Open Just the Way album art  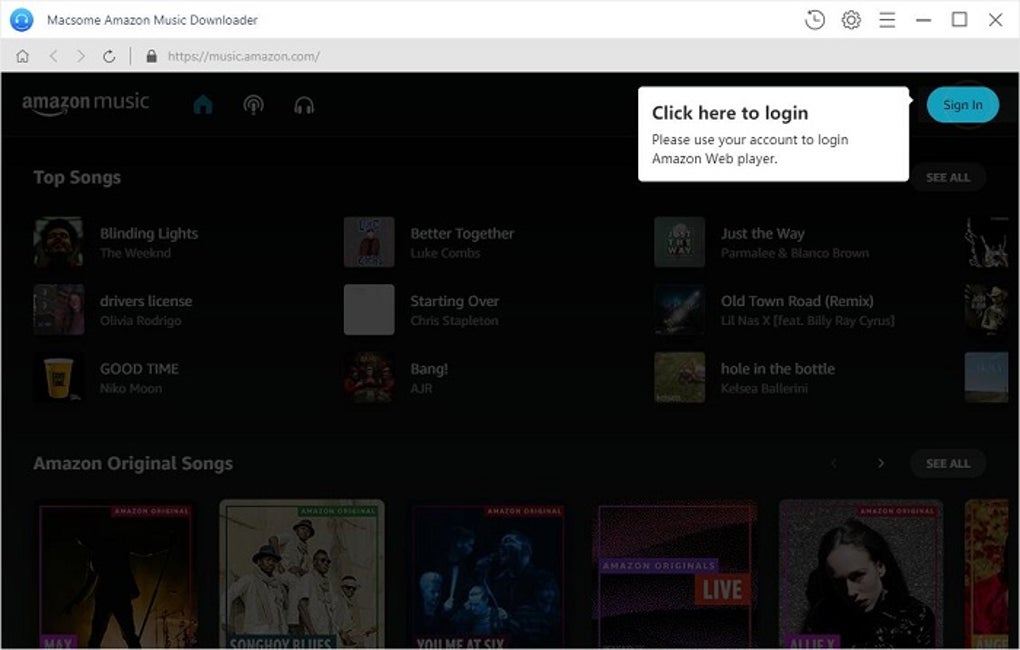[x=679, y=242]
